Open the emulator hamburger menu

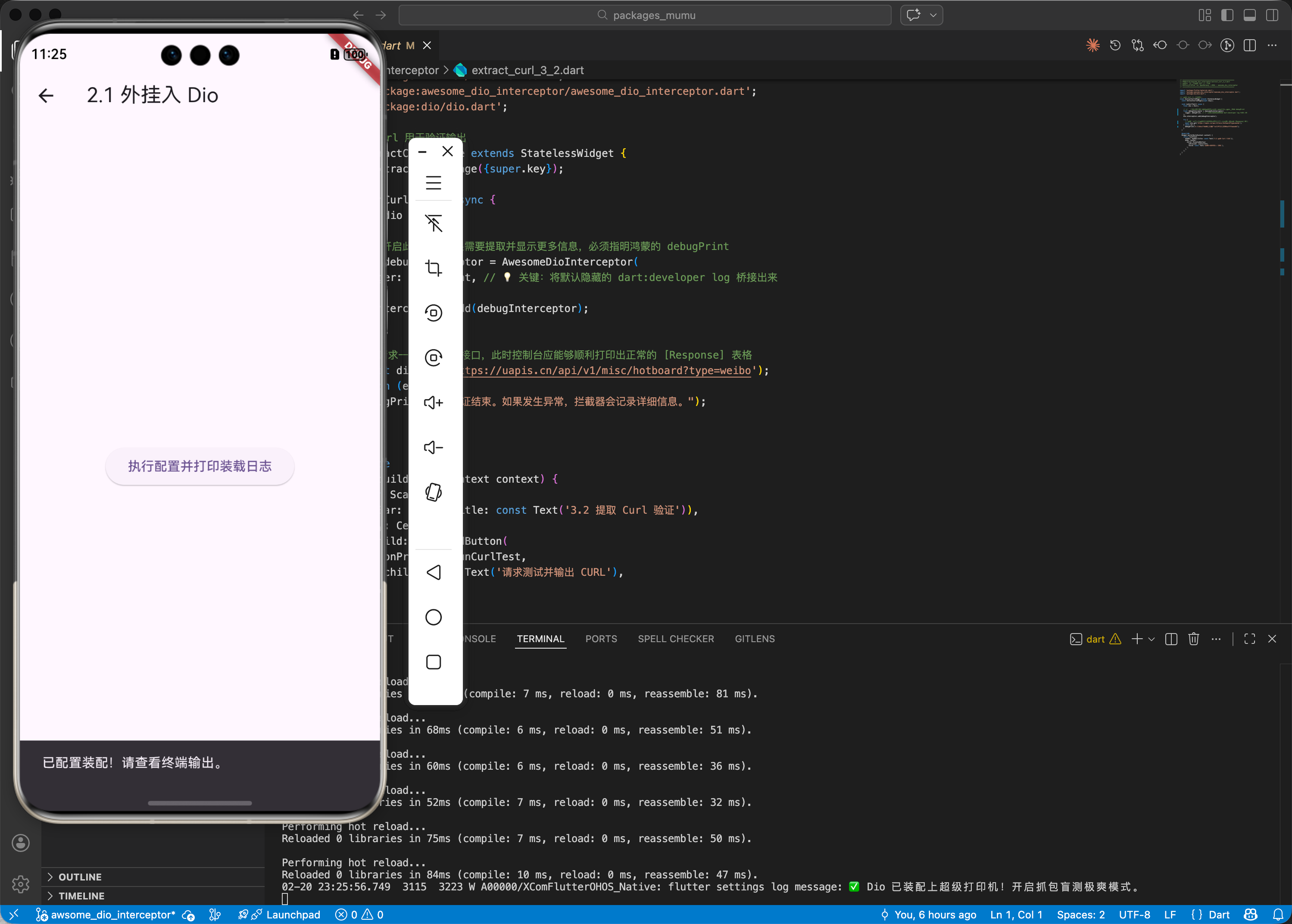434,183
